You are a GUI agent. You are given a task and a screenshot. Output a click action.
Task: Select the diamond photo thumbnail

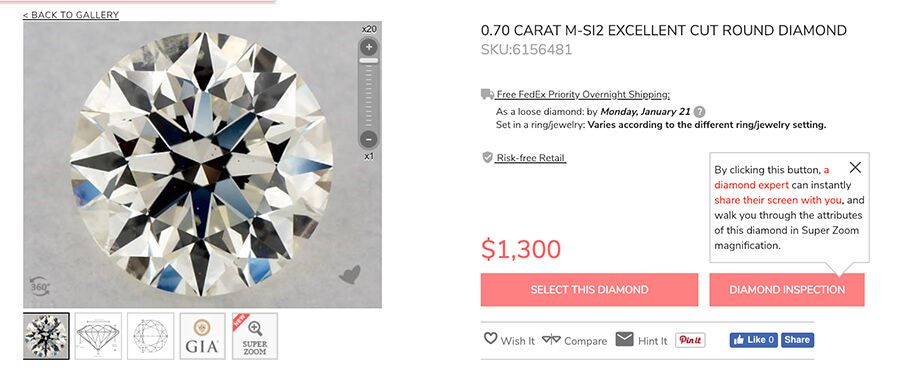click(46, 336)
